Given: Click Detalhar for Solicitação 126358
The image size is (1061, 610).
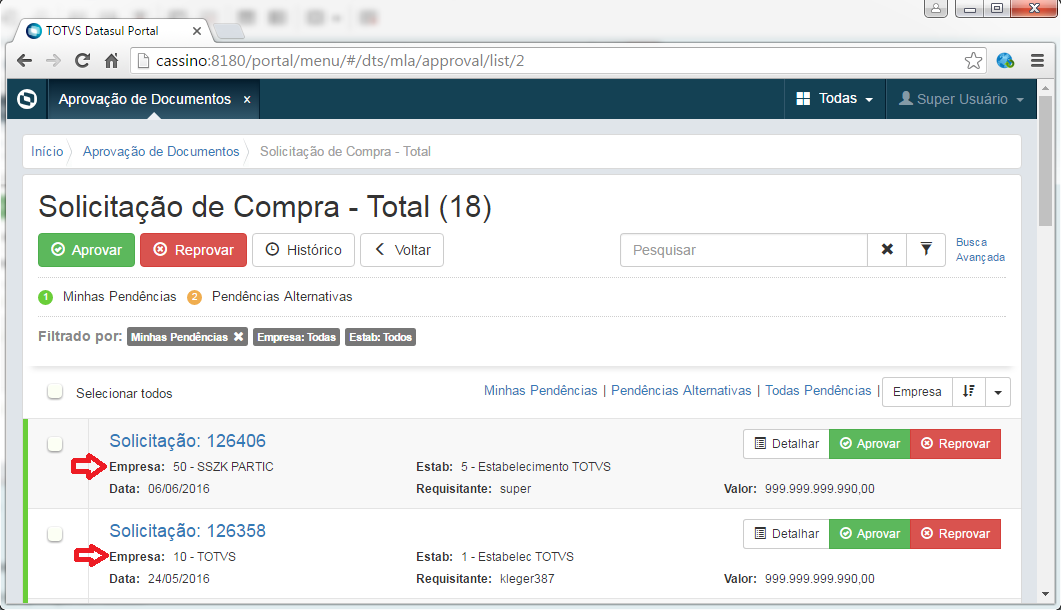Looking at the screenshot, I should click(x=786, y=533).
